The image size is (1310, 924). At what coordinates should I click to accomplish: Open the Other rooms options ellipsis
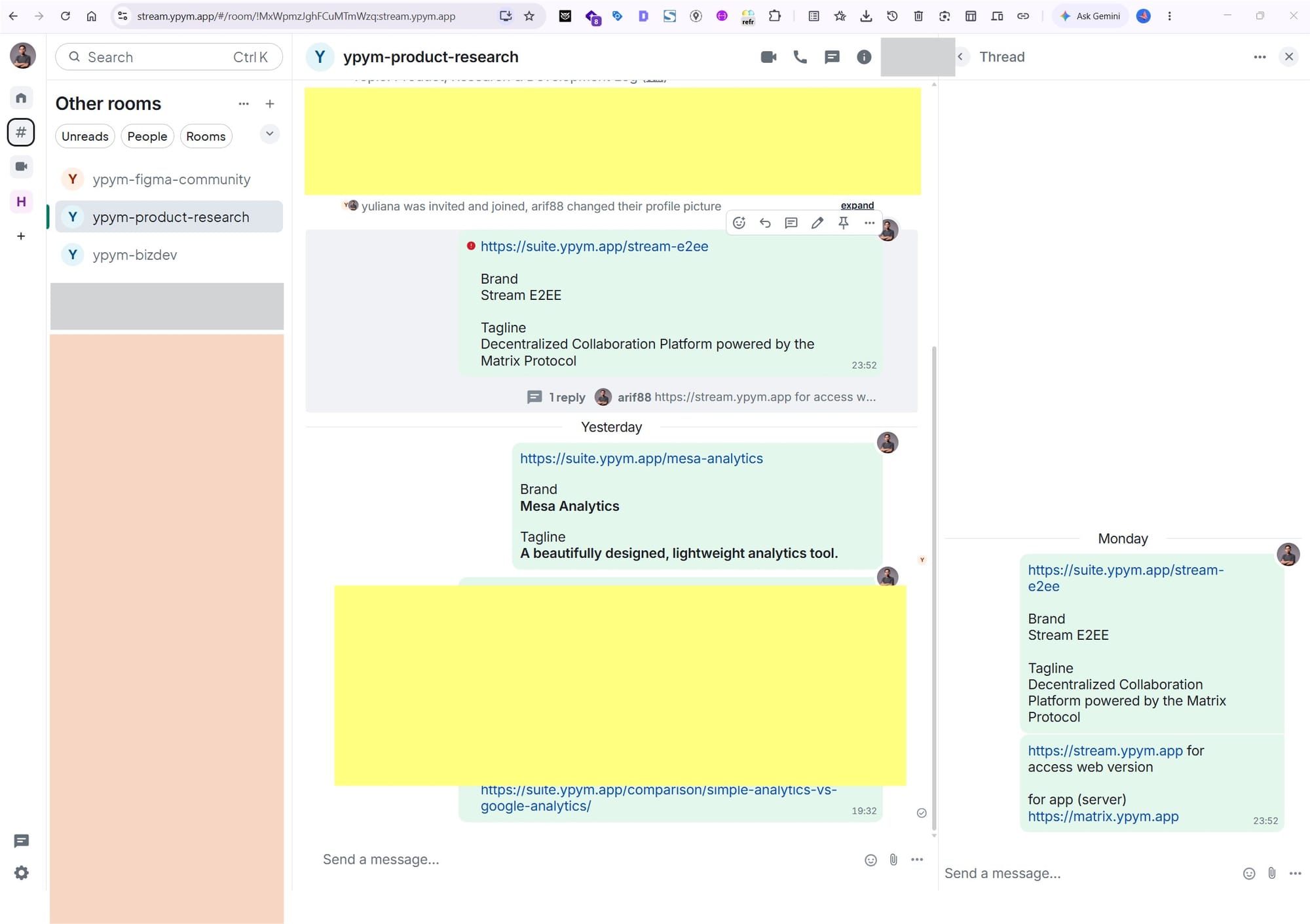click(244, 103)
